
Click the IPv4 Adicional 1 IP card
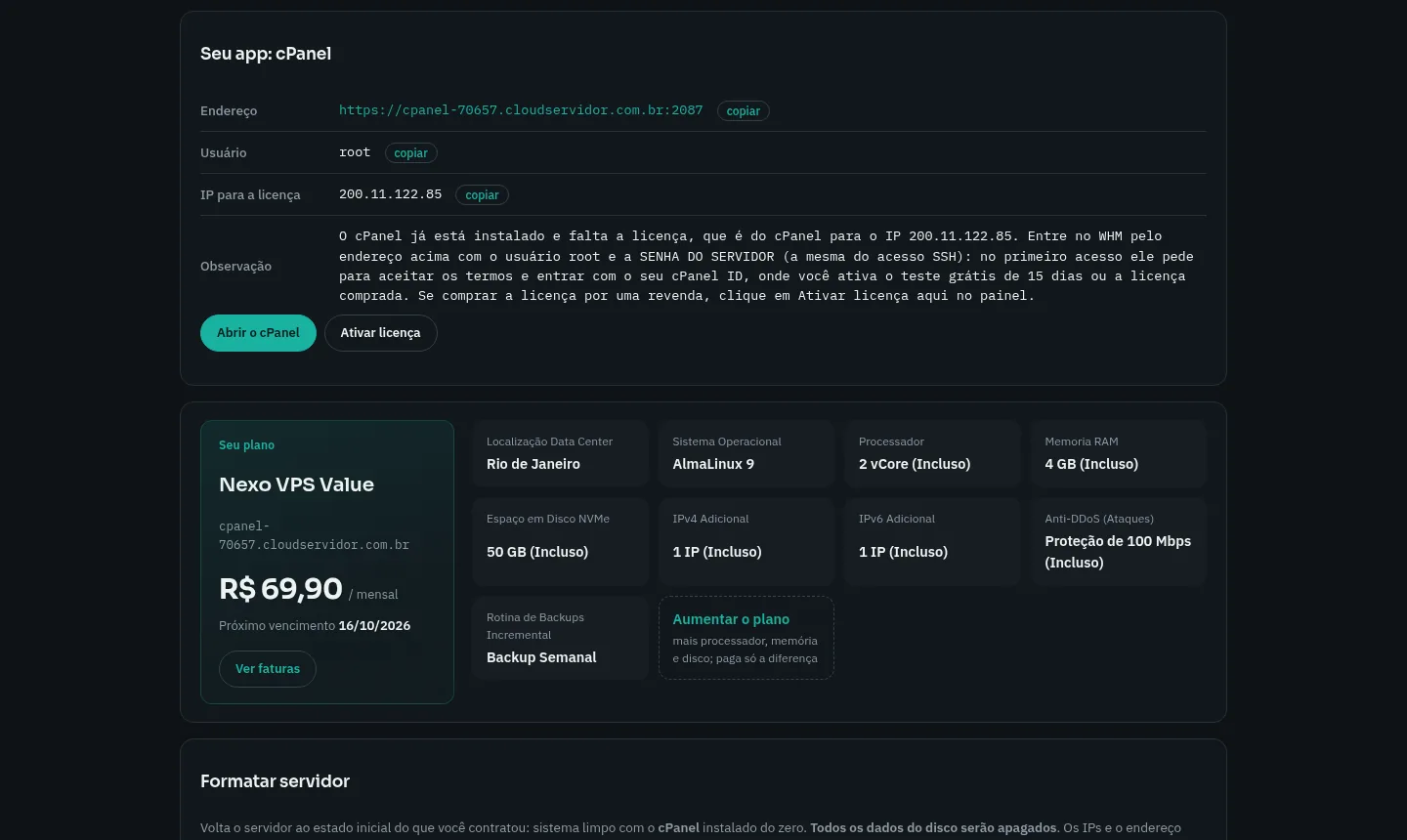point(746,542)
